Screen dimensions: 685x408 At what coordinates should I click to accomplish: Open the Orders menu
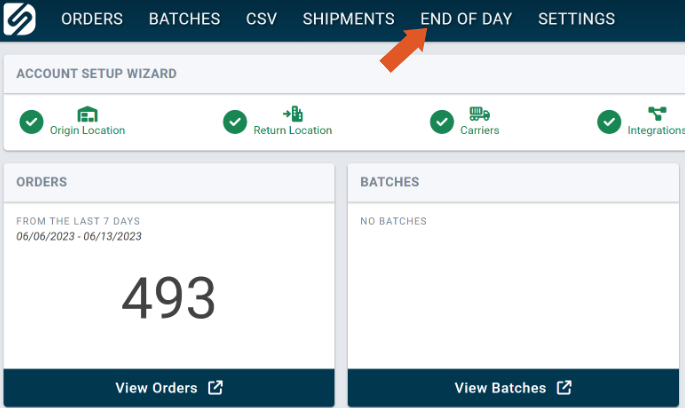coord(92,19)
